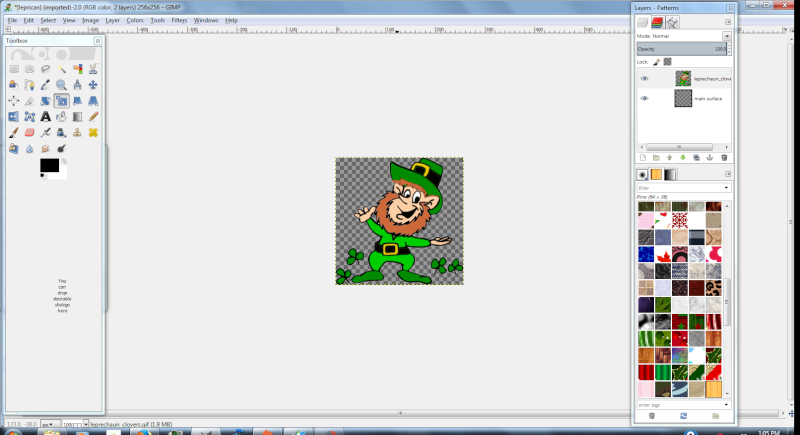Open the Patterns tab configuration menu arrow
The height and width of the screenshot is (435, 800).
(x=728, y=174)
